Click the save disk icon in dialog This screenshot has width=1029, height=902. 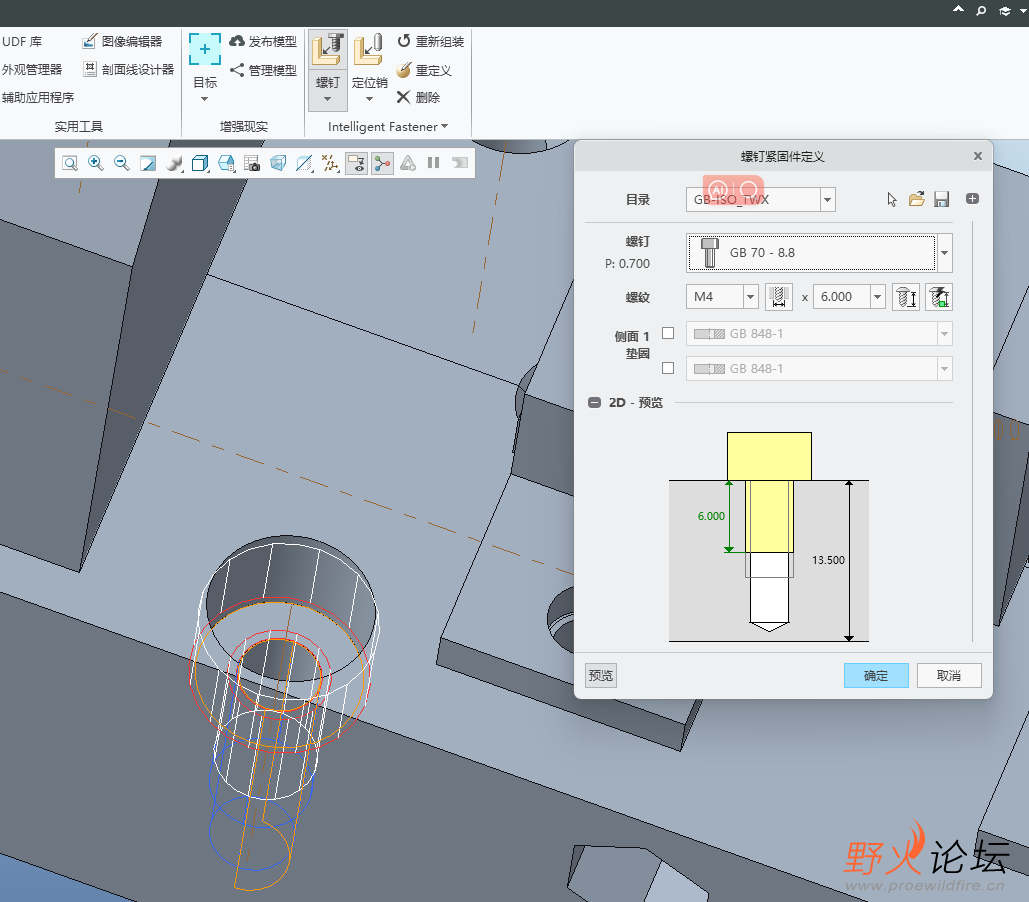pos(942,199)
